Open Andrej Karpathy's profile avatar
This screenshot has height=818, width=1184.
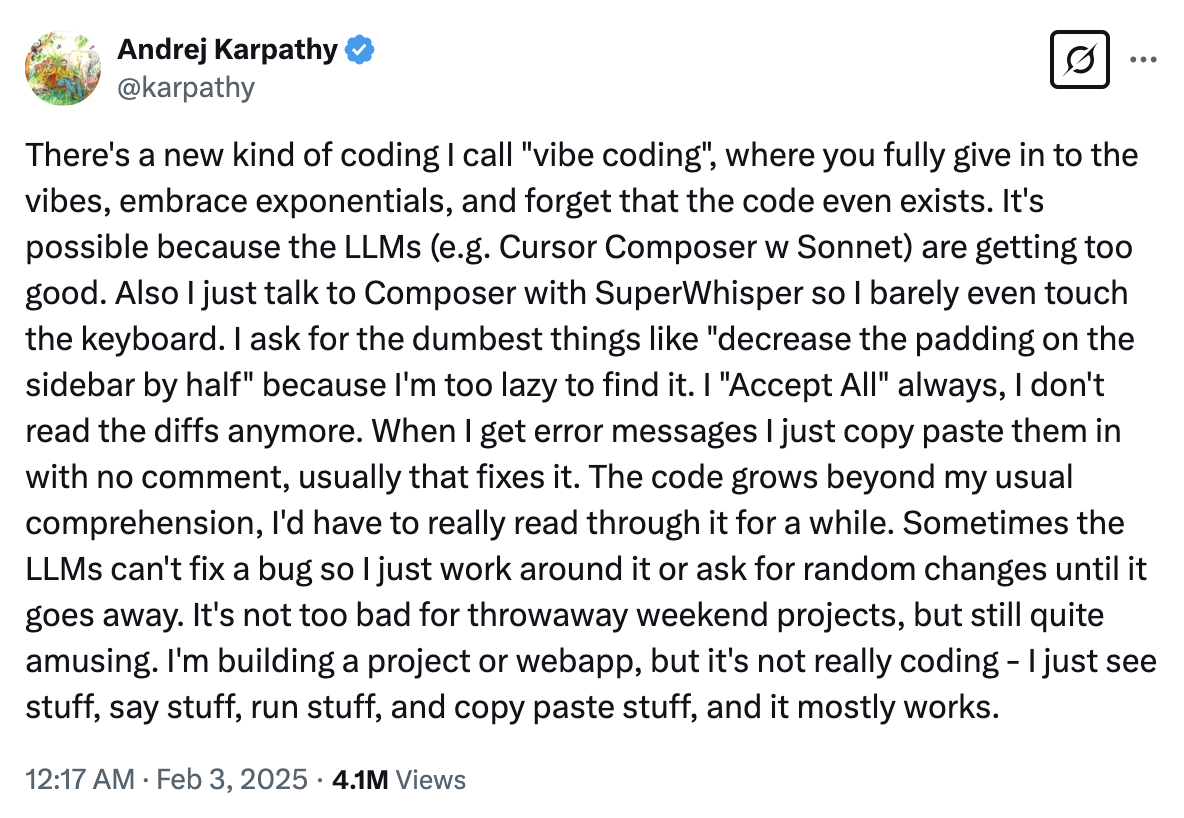pyautogui.click(x=63, y=68)
